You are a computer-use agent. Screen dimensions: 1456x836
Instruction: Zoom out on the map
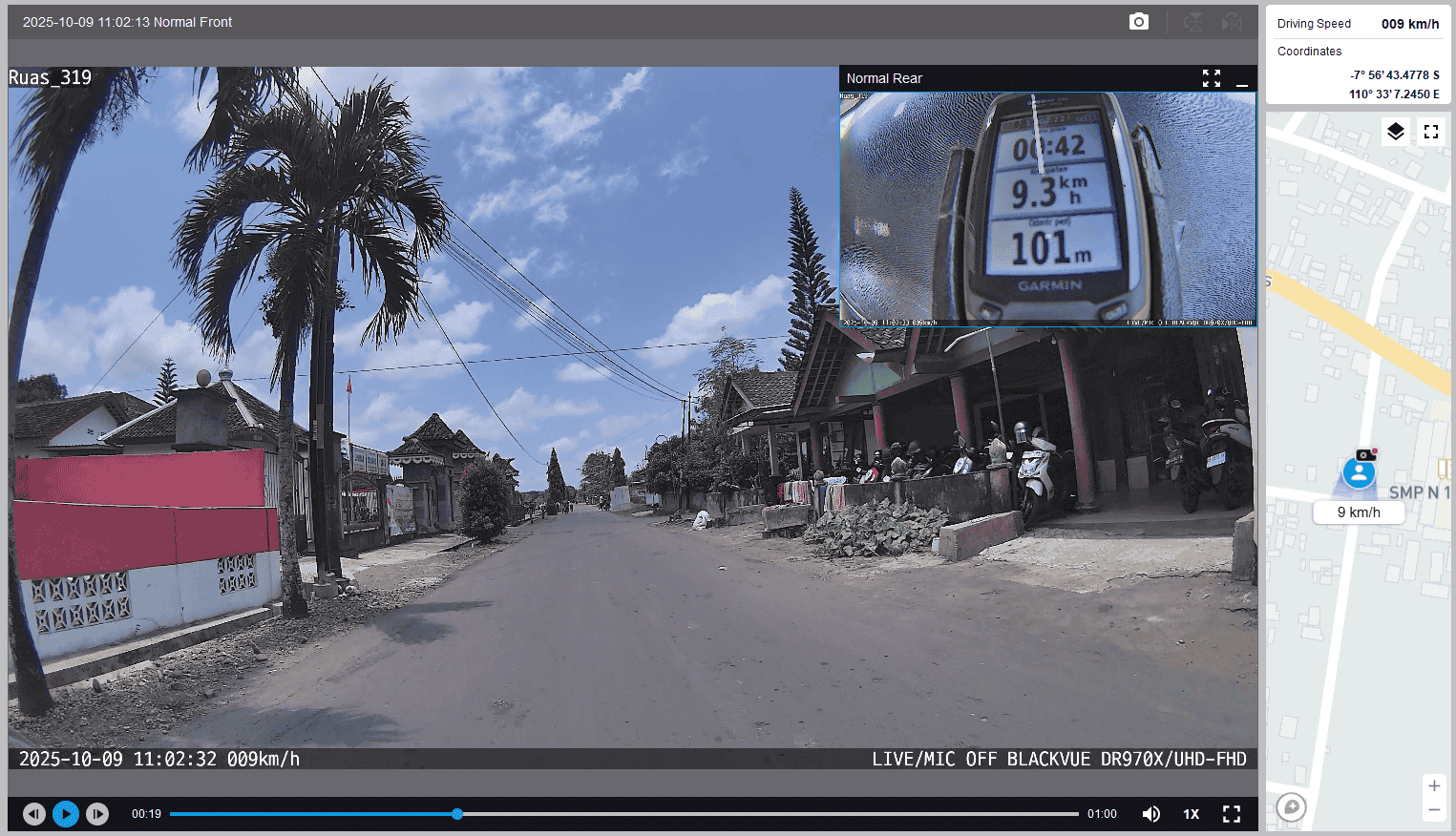coord(1433,810)
